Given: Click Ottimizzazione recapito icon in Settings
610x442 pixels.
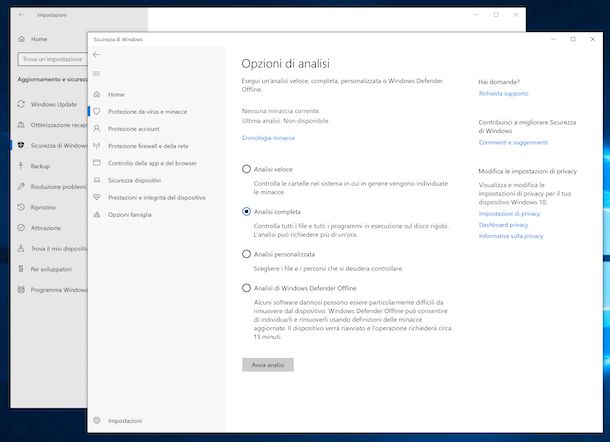Looking at the screenshot, I should tap(21, 125).
